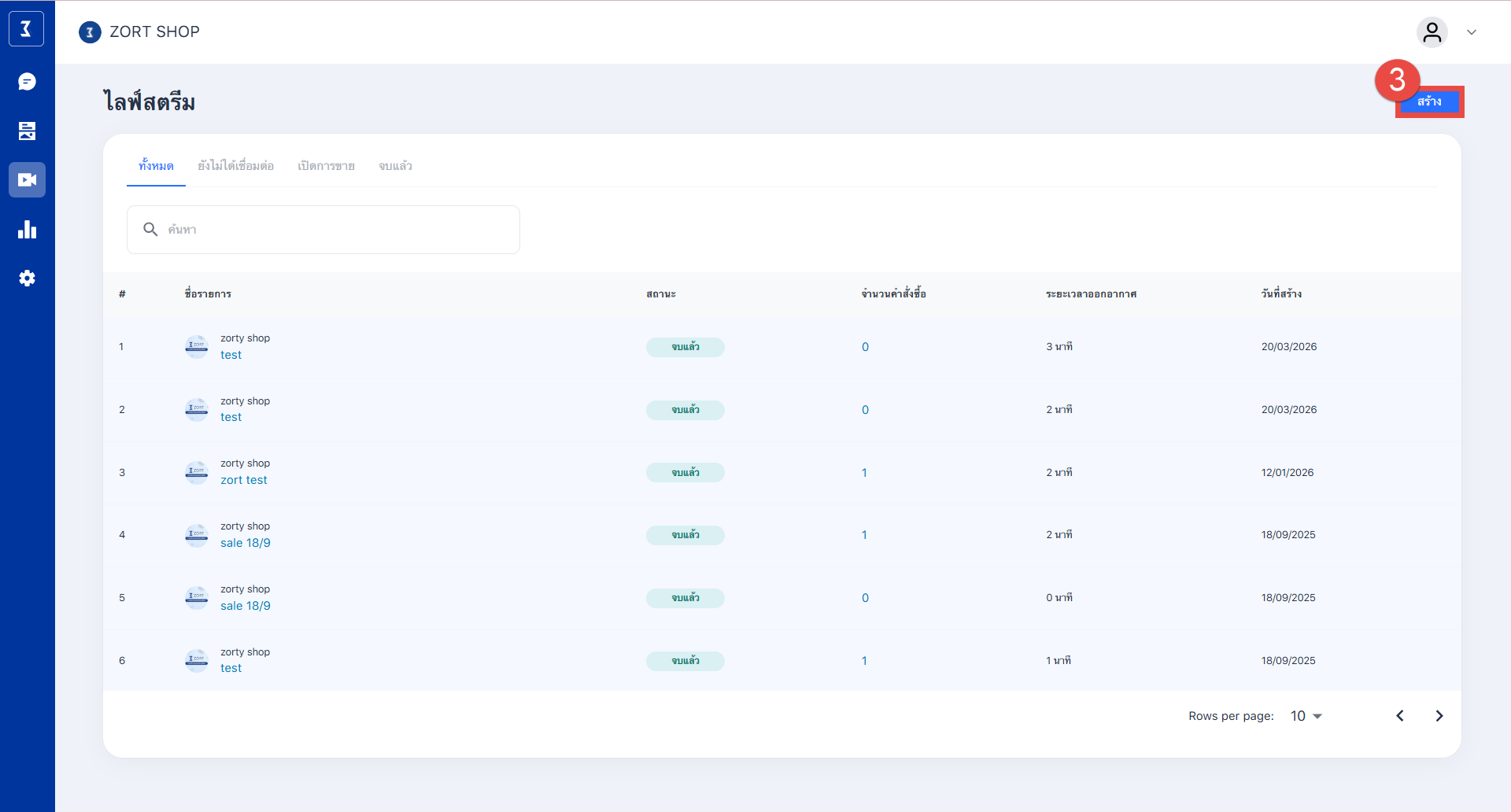1511x812 pixels.
Task: Click the search magnifier icon
Action: pyautogui.click(x=150, y=229)
